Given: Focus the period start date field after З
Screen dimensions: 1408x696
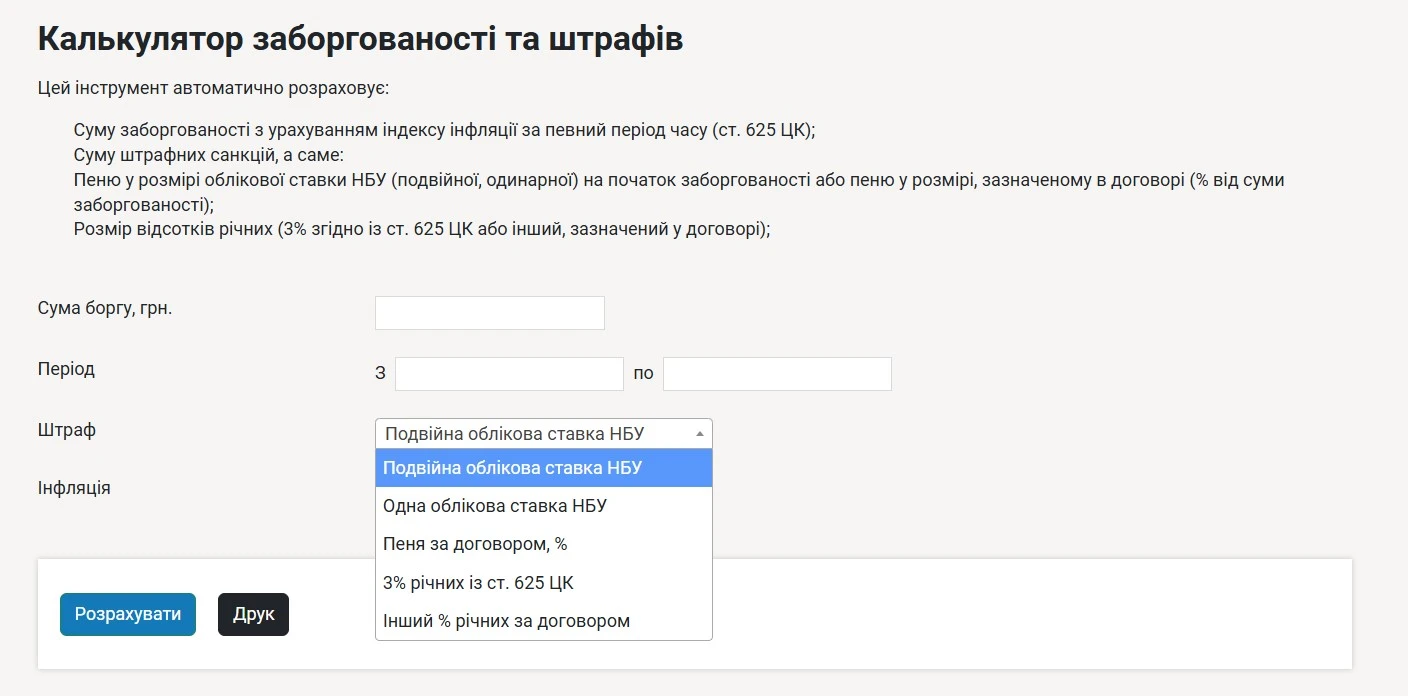Looking at the screenshot, I should pyautogui.click(x=509, y=374).
